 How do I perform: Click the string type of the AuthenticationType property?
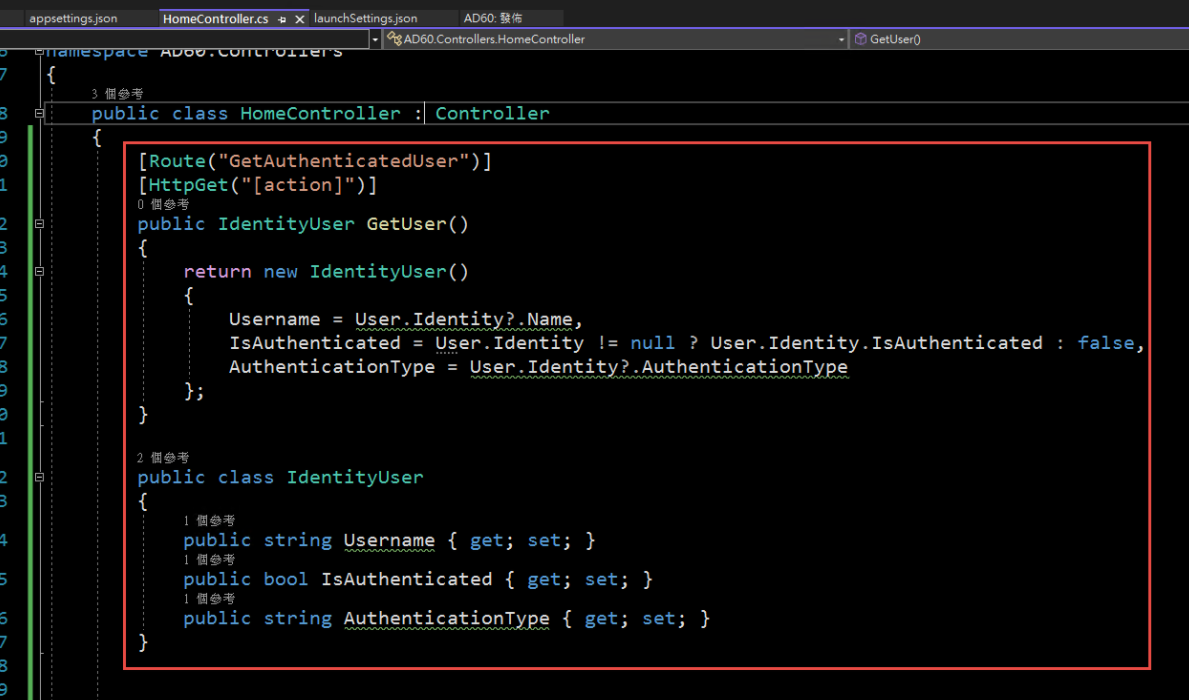297,619
